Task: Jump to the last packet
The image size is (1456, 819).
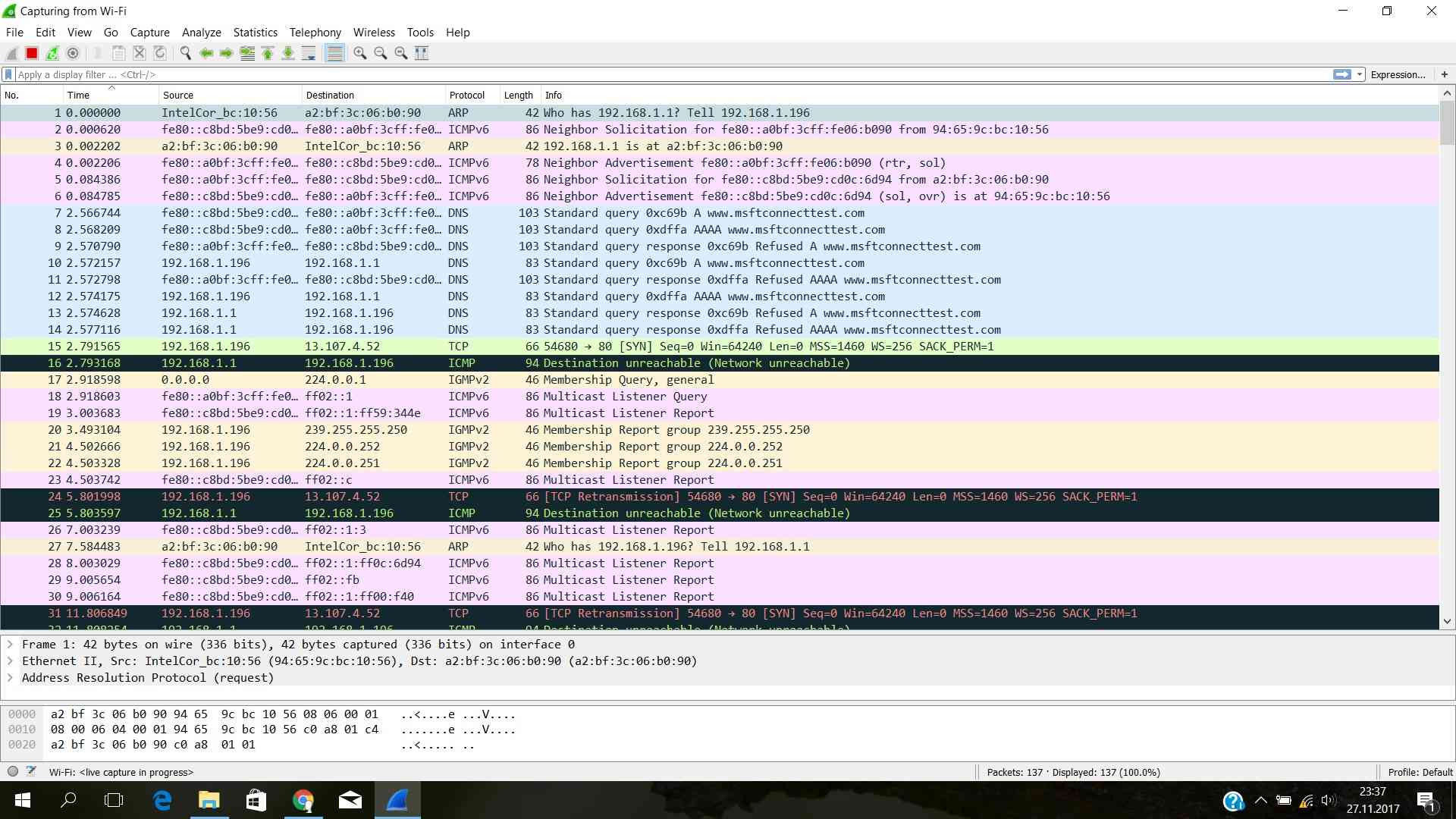Action: click(288, 53)
